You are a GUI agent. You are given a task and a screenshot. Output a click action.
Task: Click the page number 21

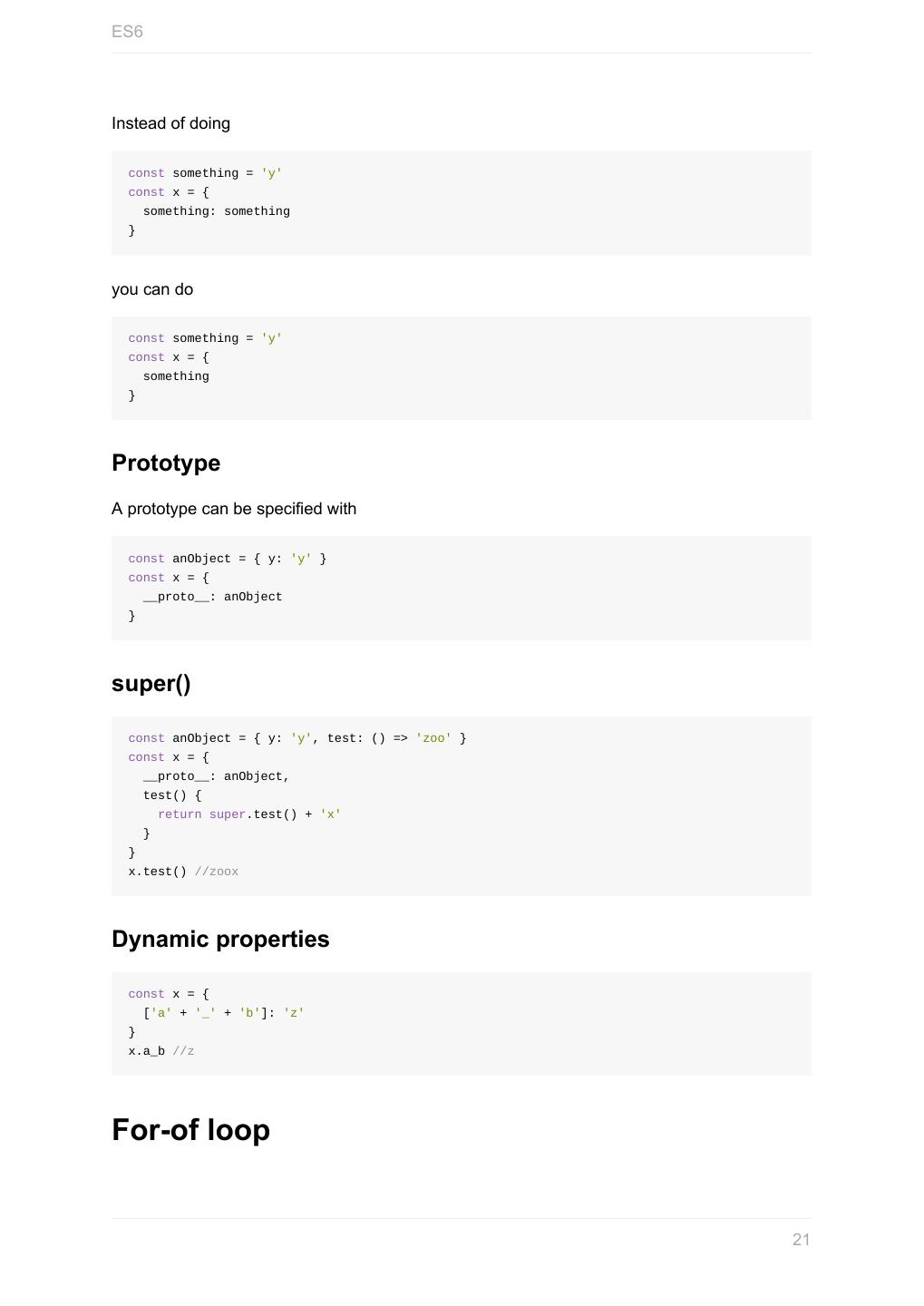pyautogui.click(x=801, y=1240)
